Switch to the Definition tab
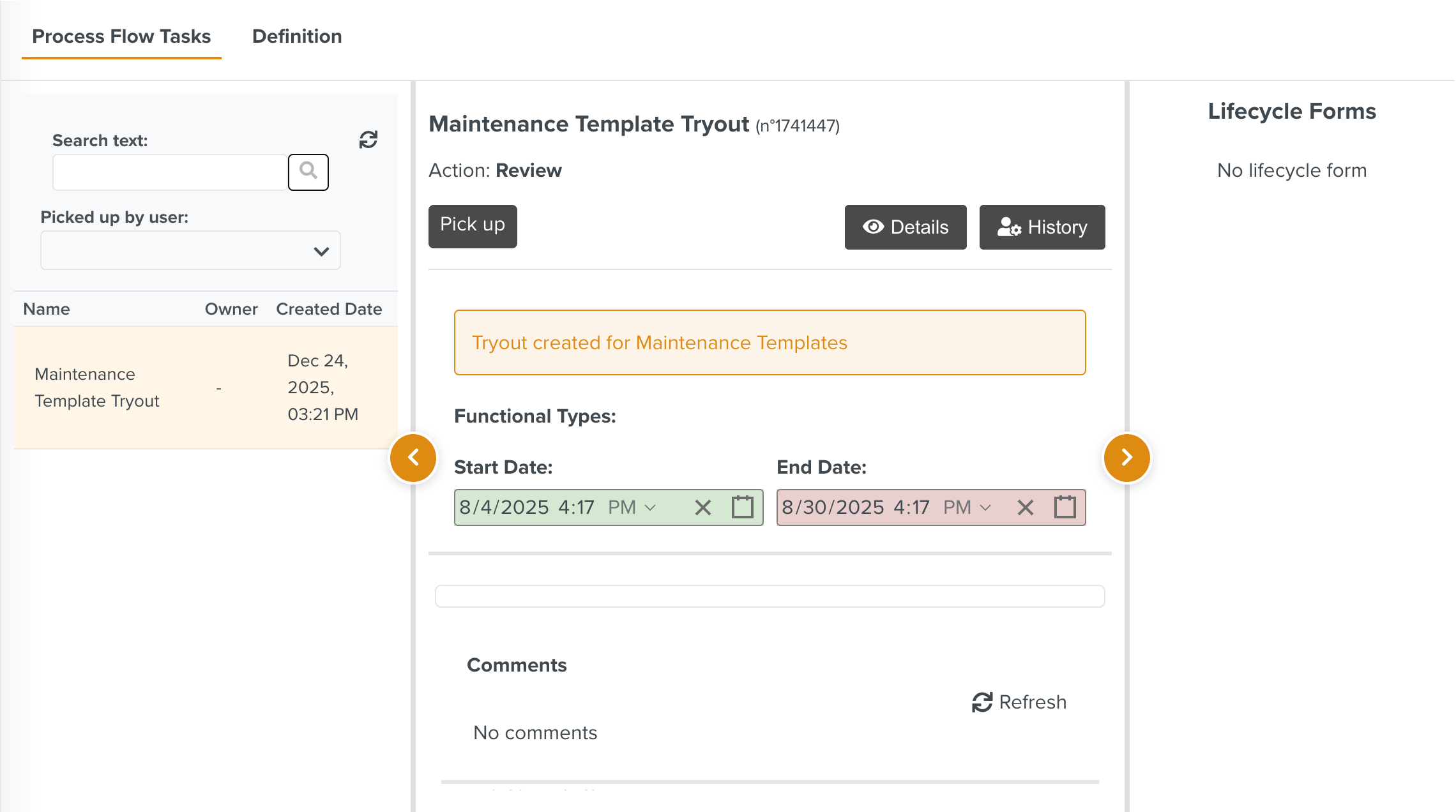The width and height of the screenshot is (1456, 812). click(297, 36)
